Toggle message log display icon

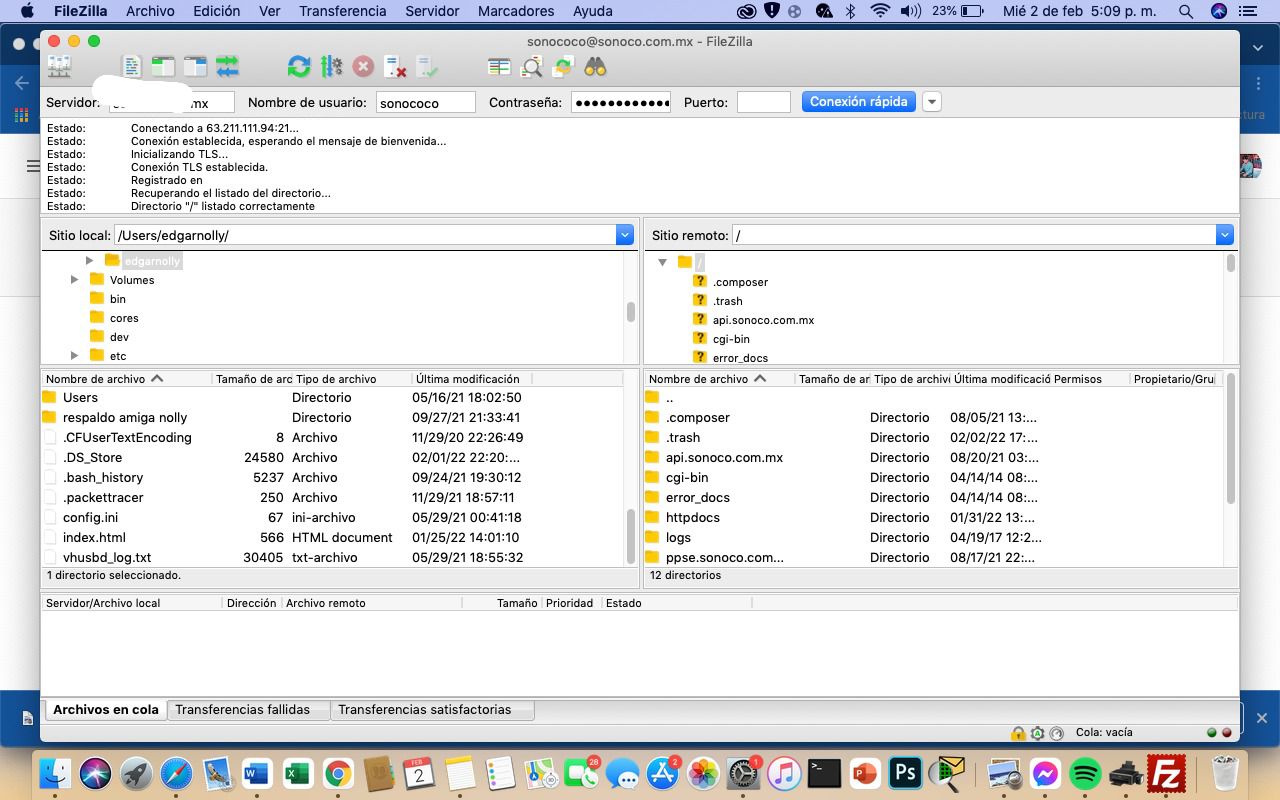132,67
